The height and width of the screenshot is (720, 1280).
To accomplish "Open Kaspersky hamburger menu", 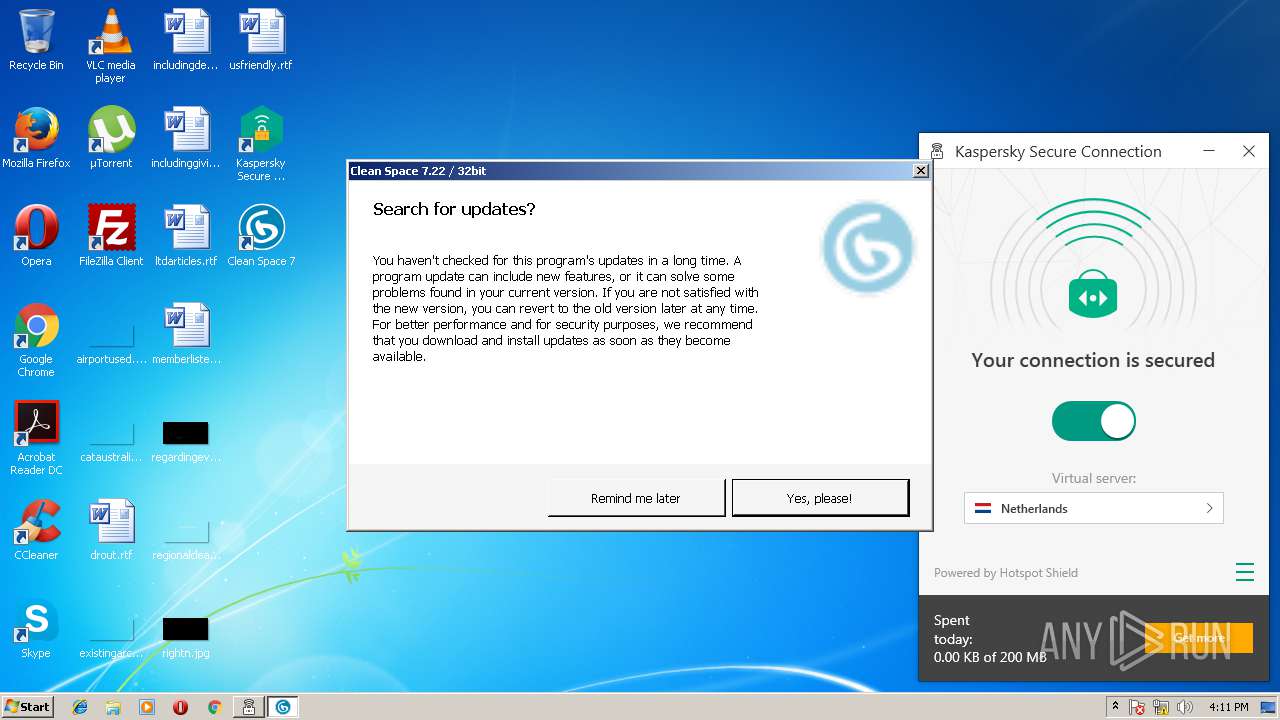I will (x=1244, y=572).
